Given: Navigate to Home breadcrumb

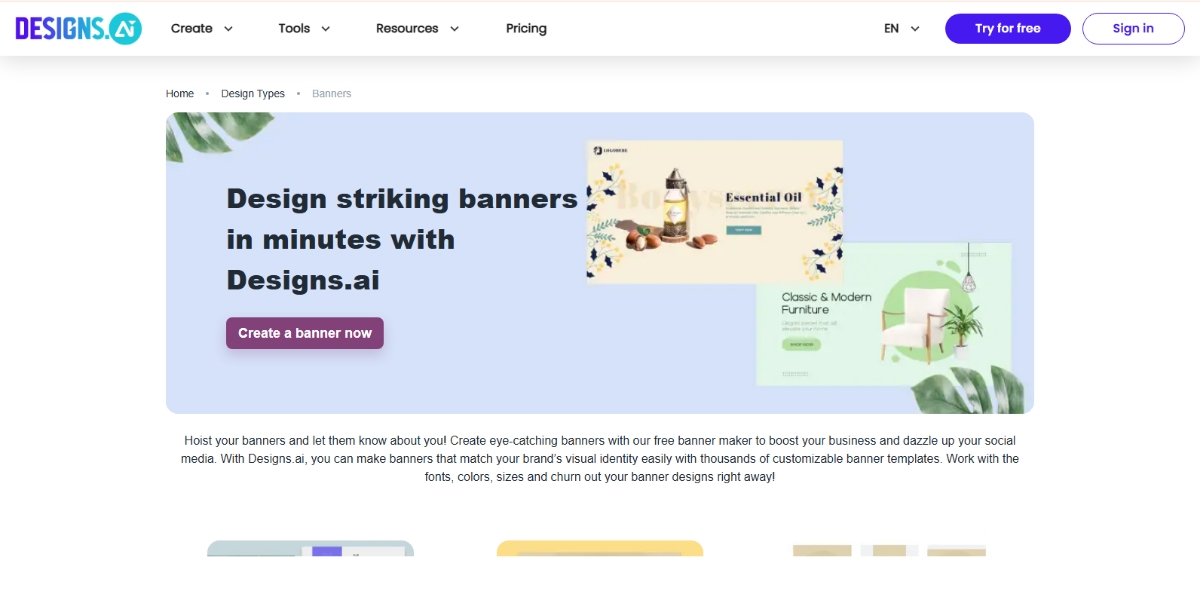Looking at the screenshot, I should coord(180,93).
